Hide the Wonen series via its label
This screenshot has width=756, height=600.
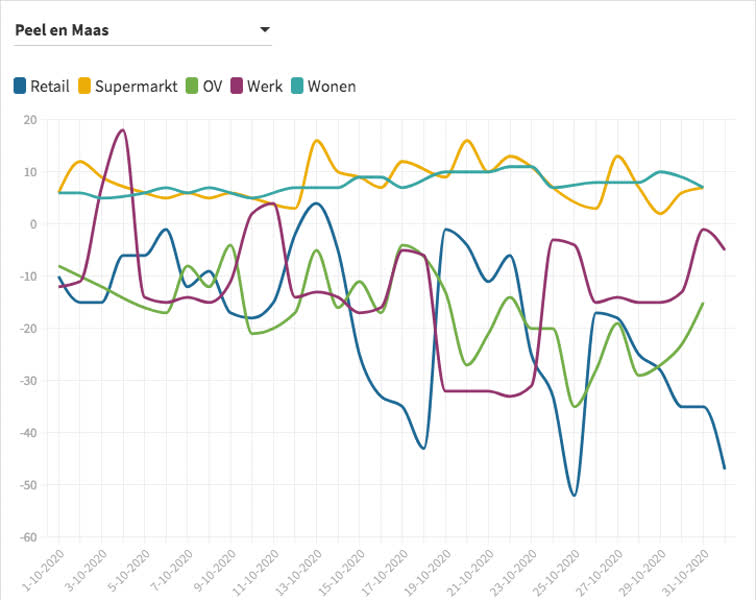point(331,86)
